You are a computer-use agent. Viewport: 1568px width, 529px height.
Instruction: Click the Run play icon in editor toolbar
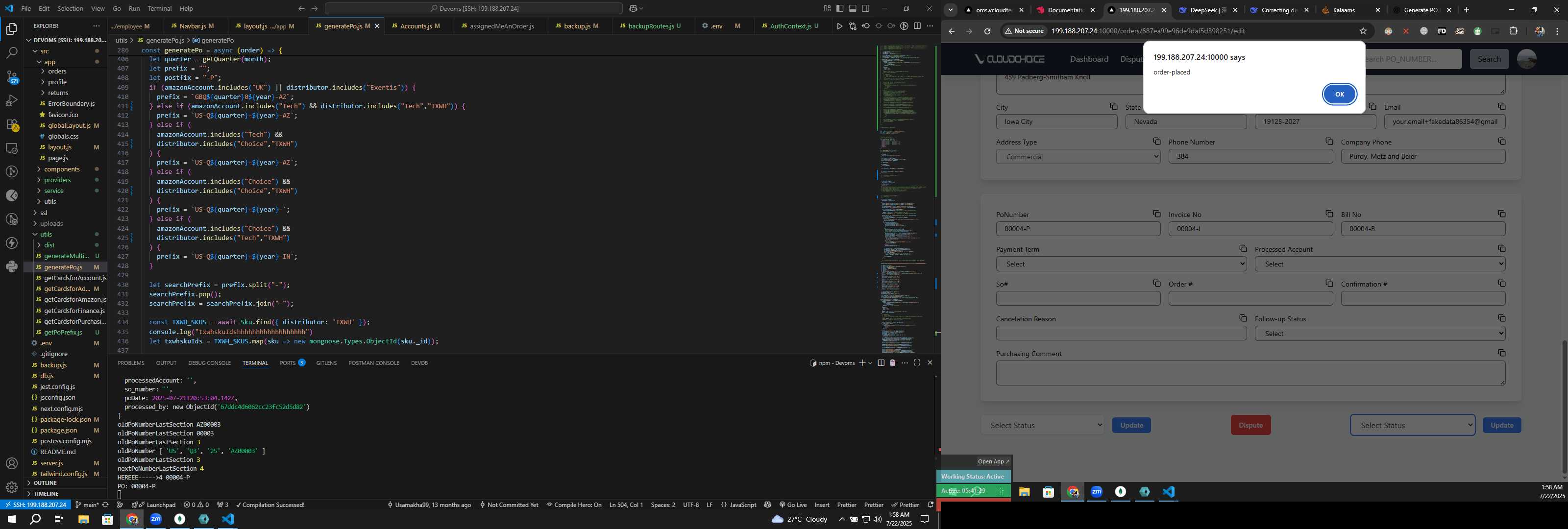point(839,26)
